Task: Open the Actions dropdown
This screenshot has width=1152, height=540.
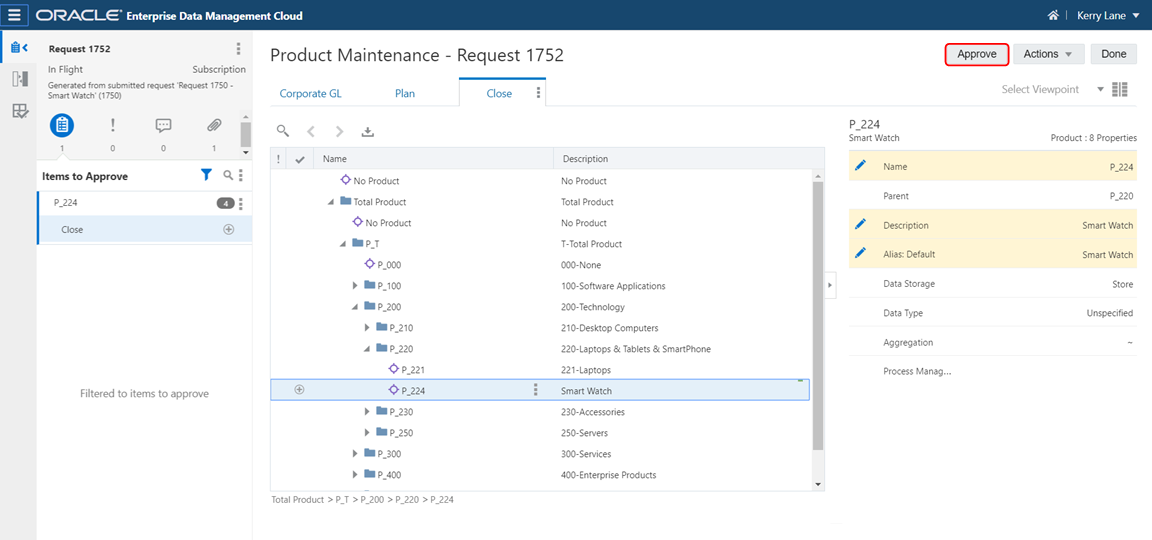Action: 1048,54
